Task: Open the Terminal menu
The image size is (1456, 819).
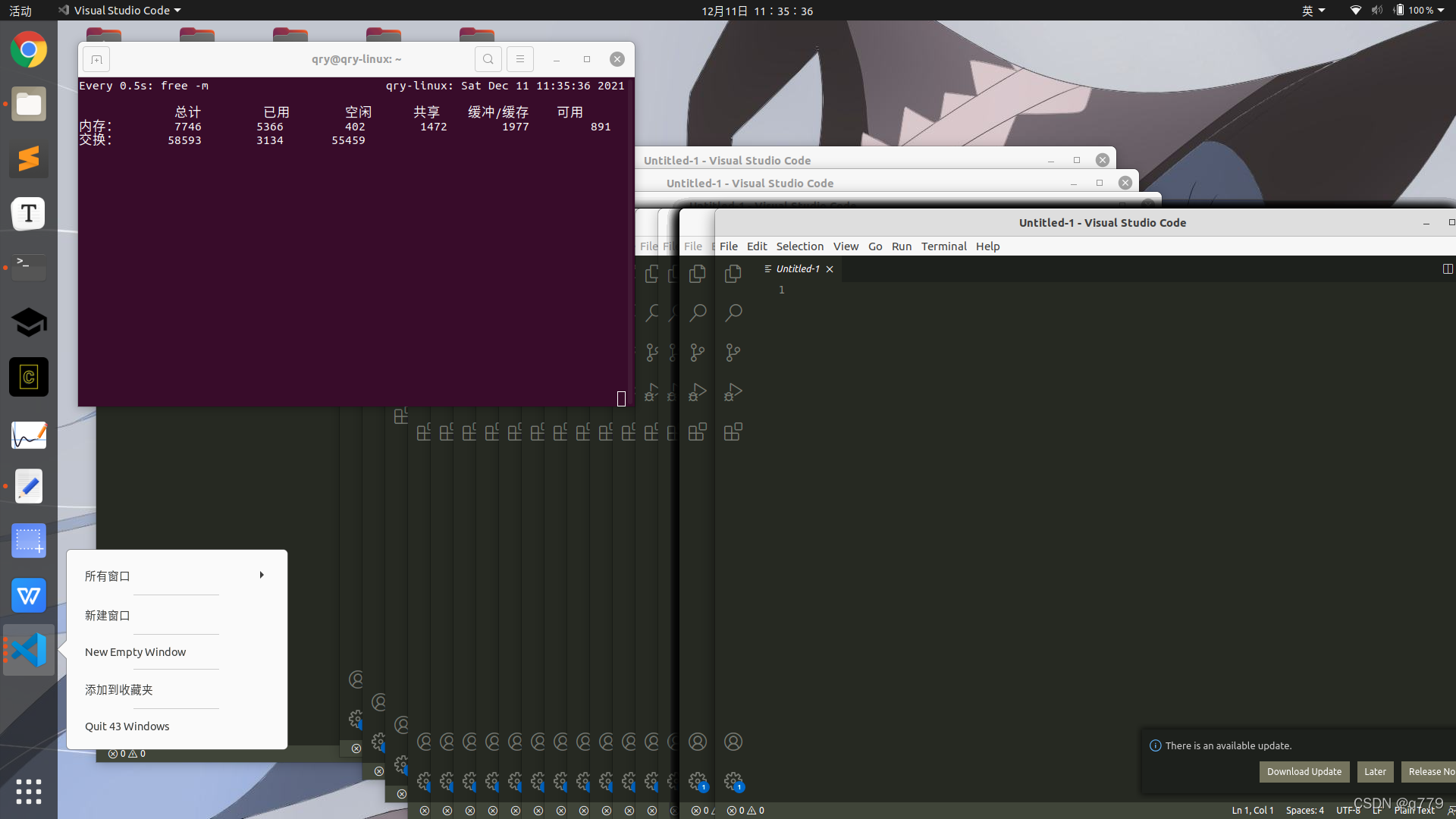Action: 943,246
